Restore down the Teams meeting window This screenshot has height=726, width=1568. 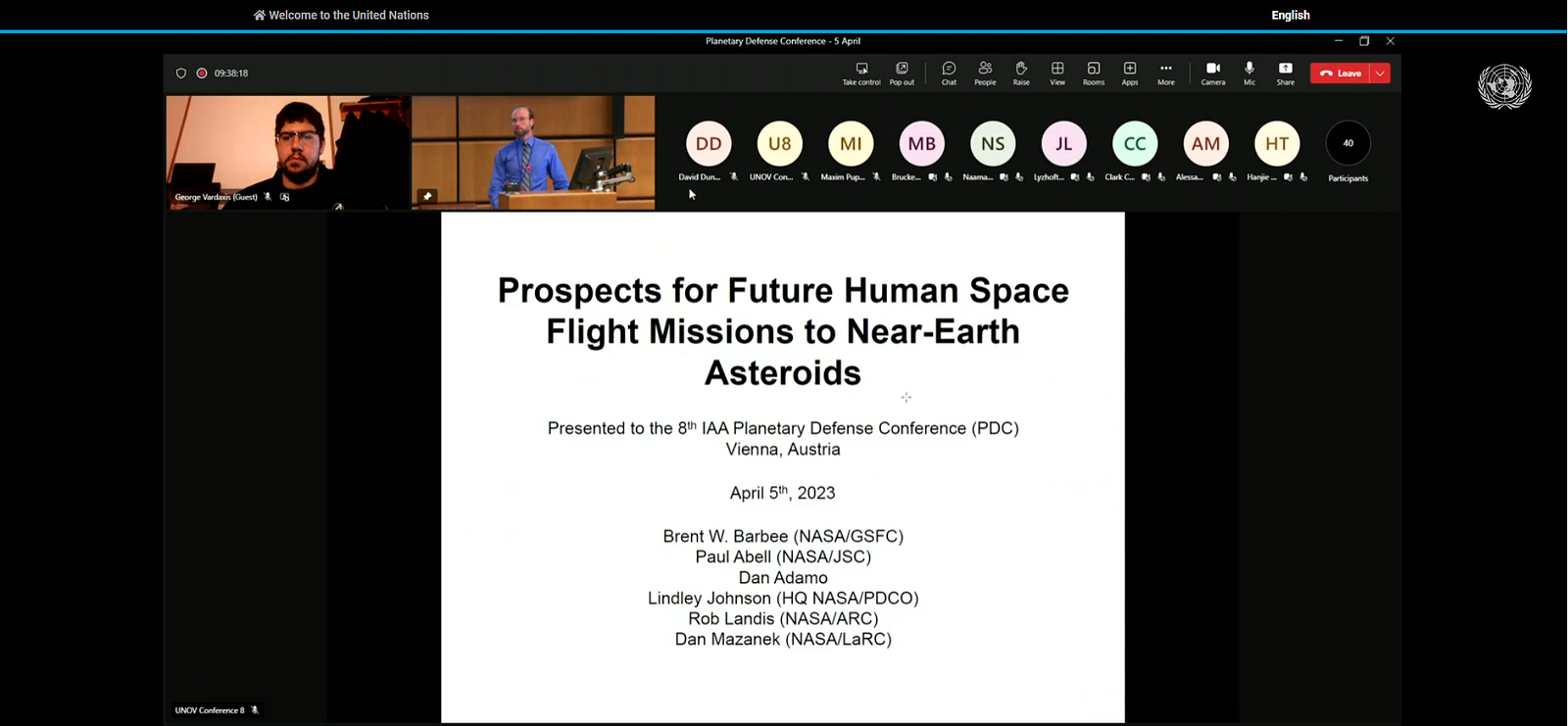(1364, 41)
